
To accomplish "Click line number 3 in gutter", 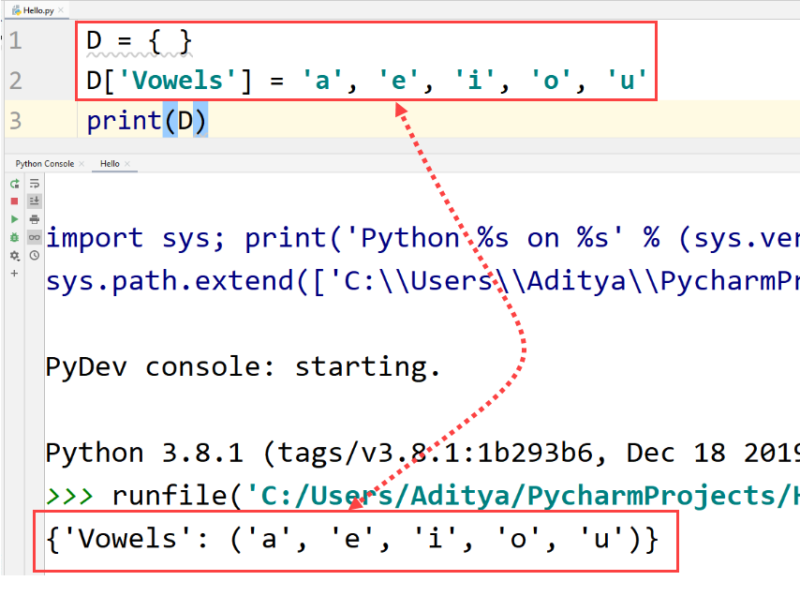I will (x=14, y=121).
